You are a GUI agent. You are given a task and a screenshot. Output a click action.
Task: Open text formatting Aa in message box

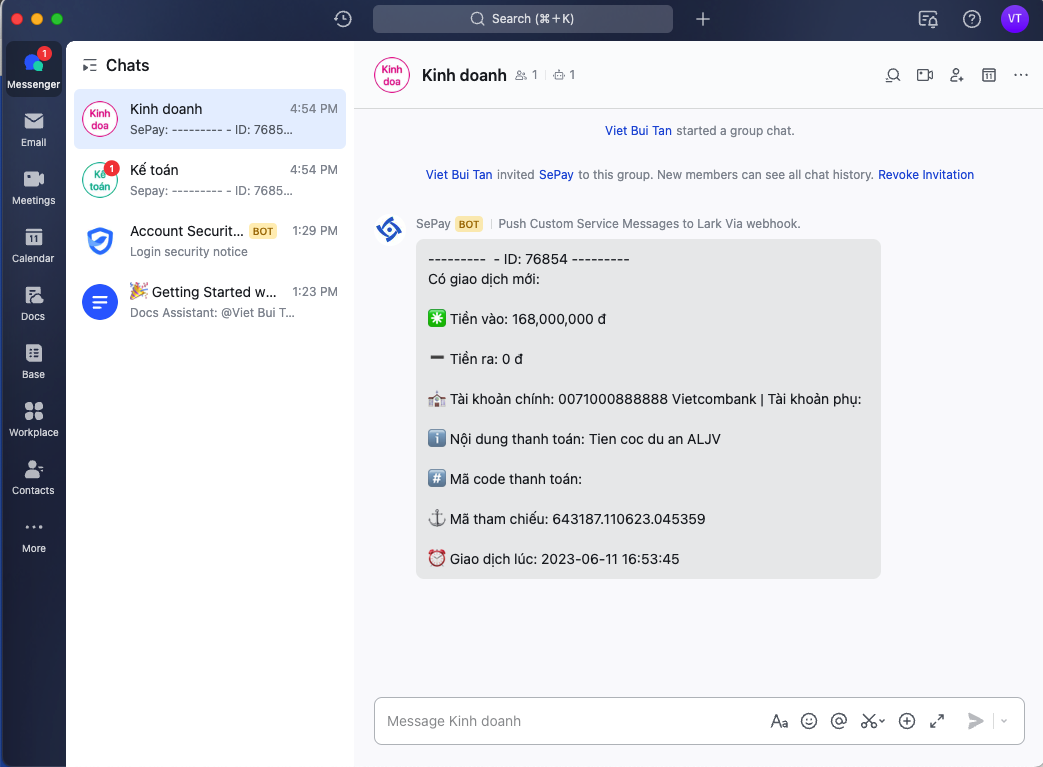[779, 721]
